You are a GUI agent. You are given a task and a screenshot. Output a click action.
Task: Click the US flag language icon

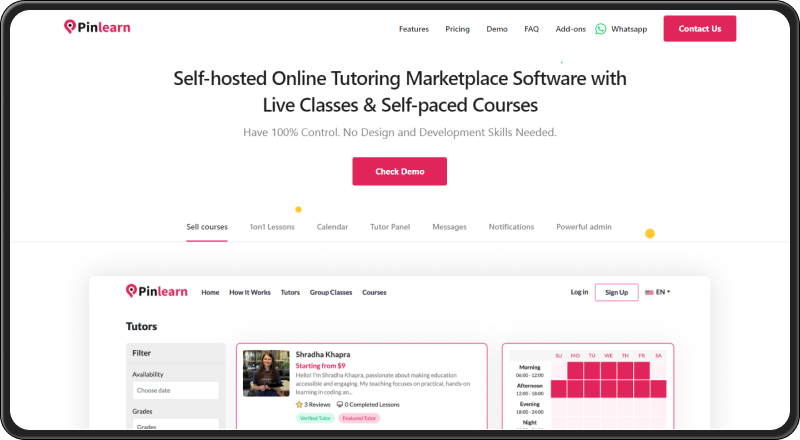[649, 292]
